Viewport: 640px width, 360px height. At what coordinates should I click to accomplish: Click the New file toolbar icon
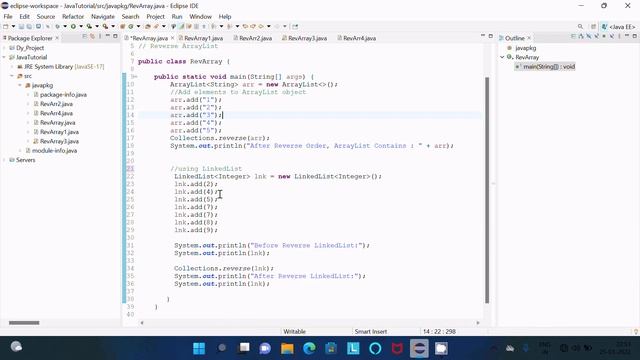6,27
